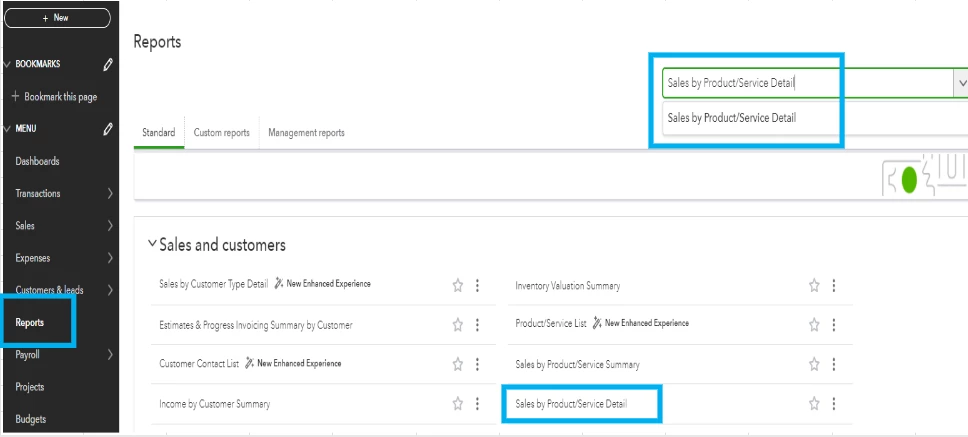This screenshot has width=968, height=437.
Task: Open Sales in the sidebar
Action: point(25,226)
